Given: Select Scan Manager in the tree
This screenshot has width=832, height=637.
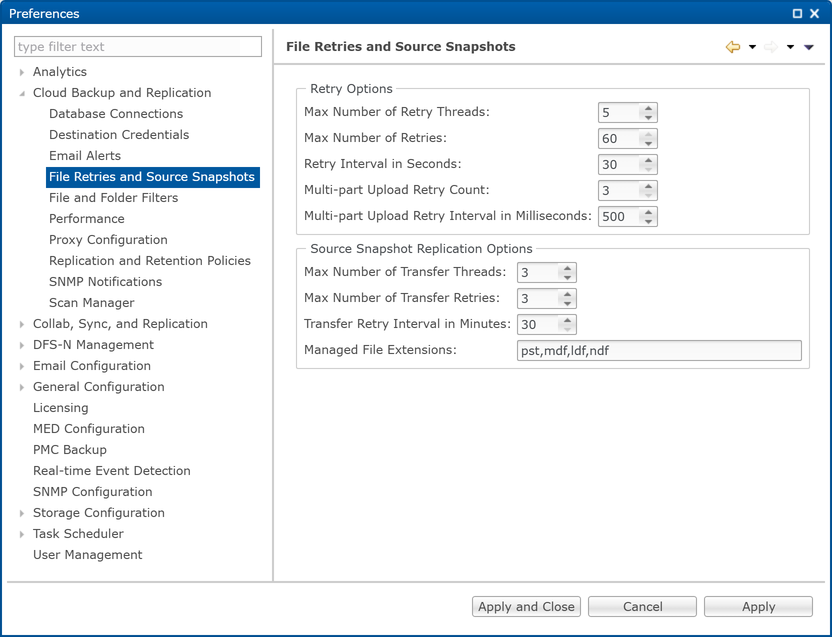Looking at the screenshot, I should [91, 303].
